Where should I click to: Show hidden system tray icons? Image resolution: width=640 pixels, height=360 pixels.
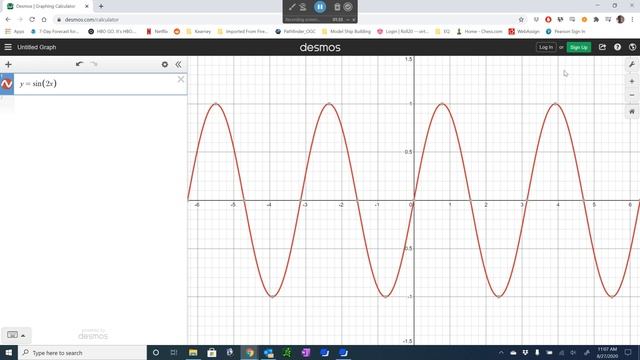pyautogui.click(x=501, y=353)
